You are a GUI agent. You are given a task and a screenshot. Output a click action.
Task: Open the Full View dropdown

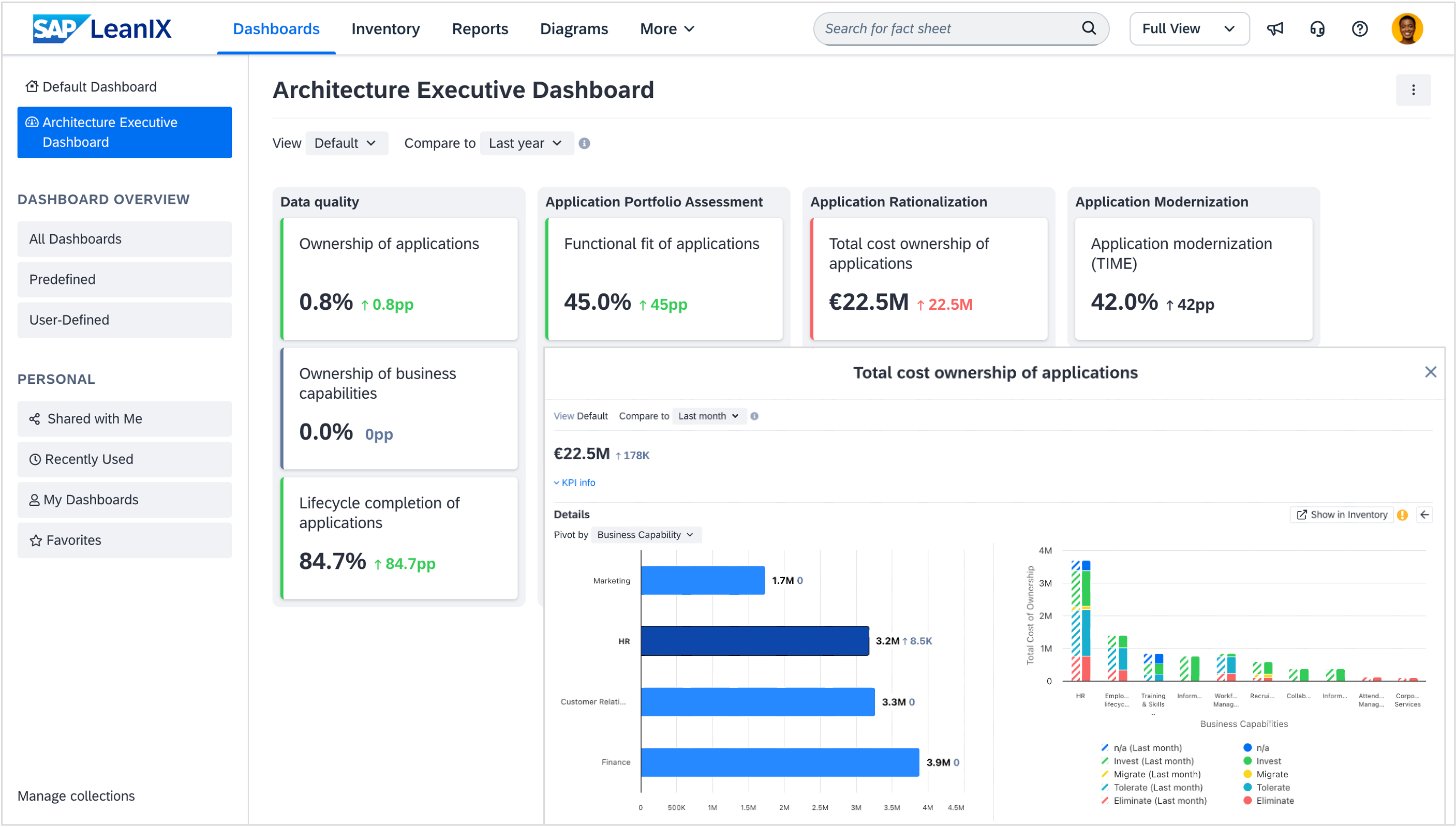1188,29
